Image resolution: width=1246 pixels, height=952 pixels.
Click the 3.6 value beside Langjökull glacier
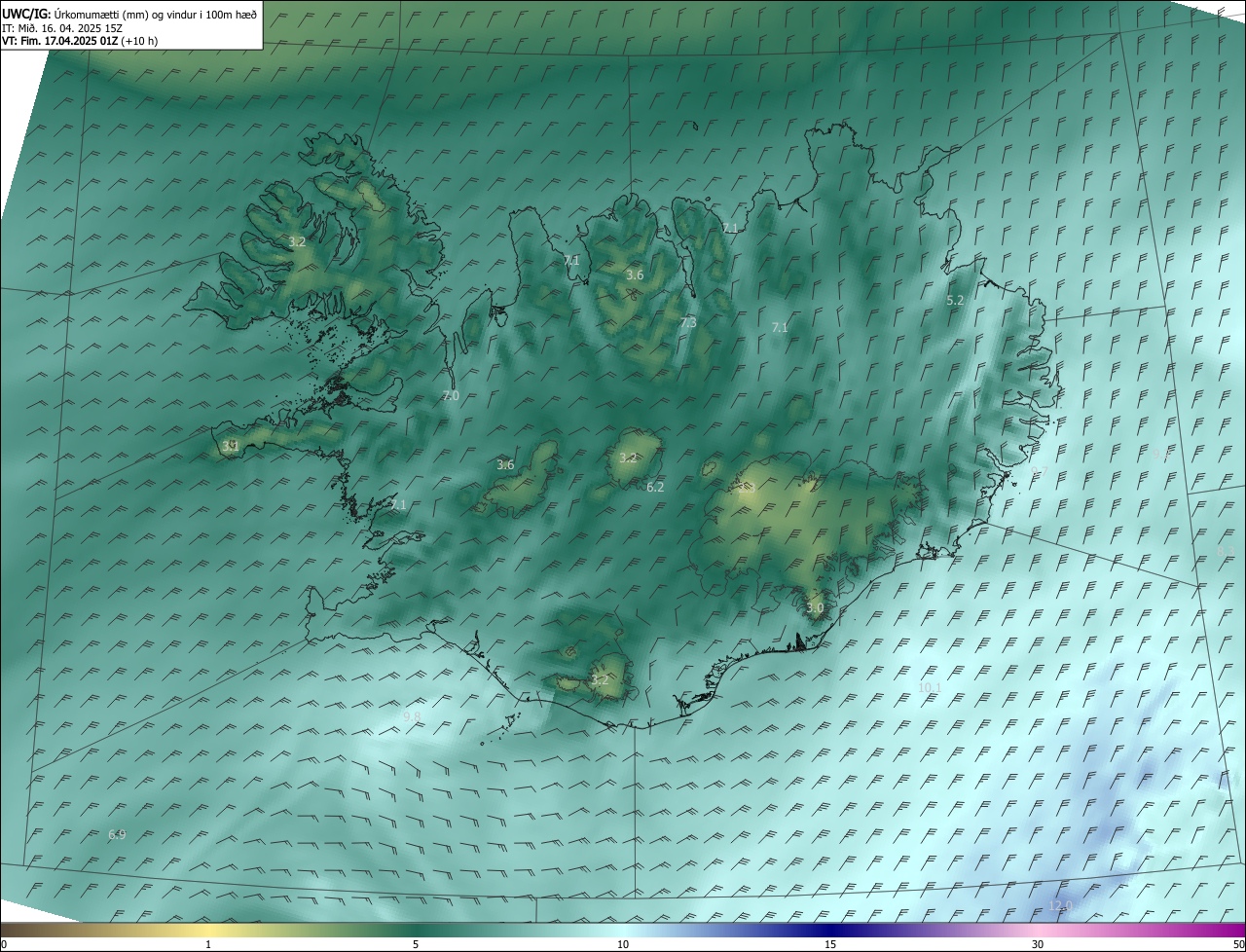pos(505,464)
